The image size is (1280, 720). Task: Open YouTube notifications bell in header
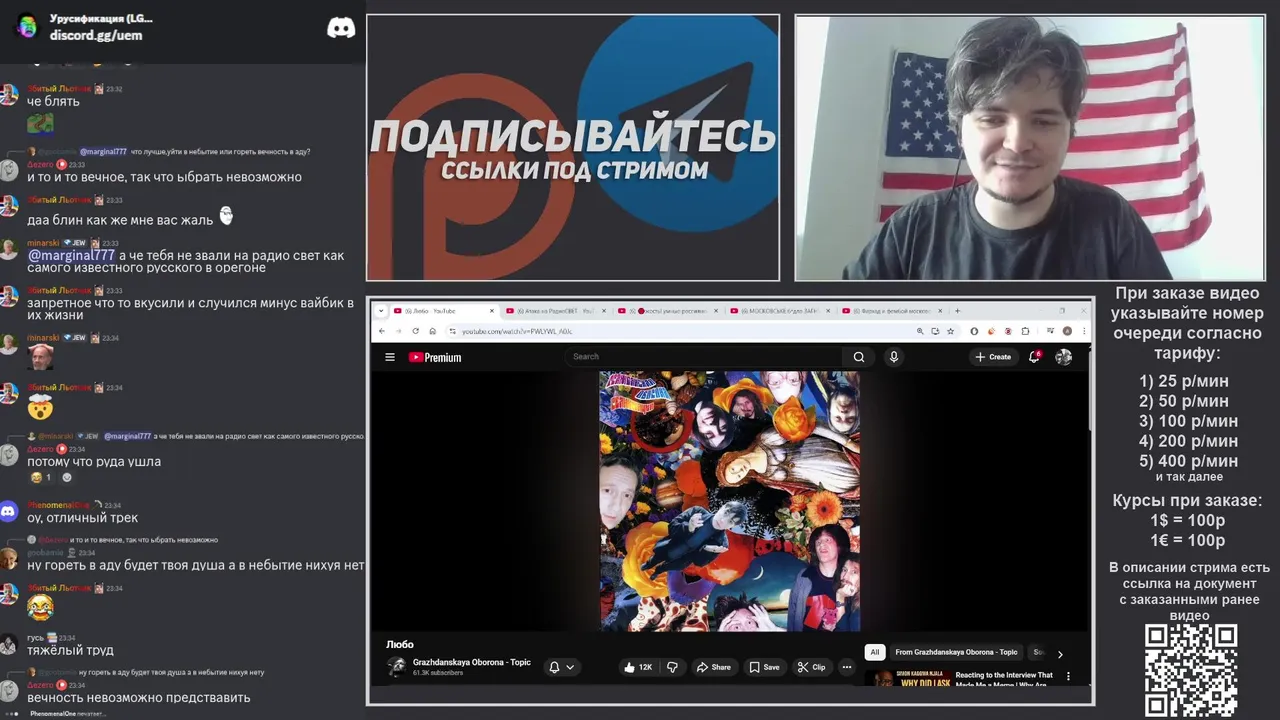click(1035, 356)
